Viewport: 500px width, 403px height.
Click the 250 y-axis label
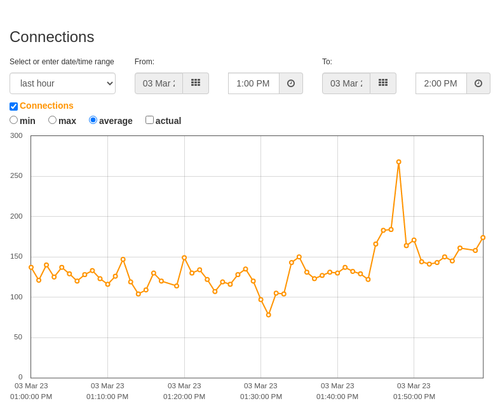[x=16, y=176]
